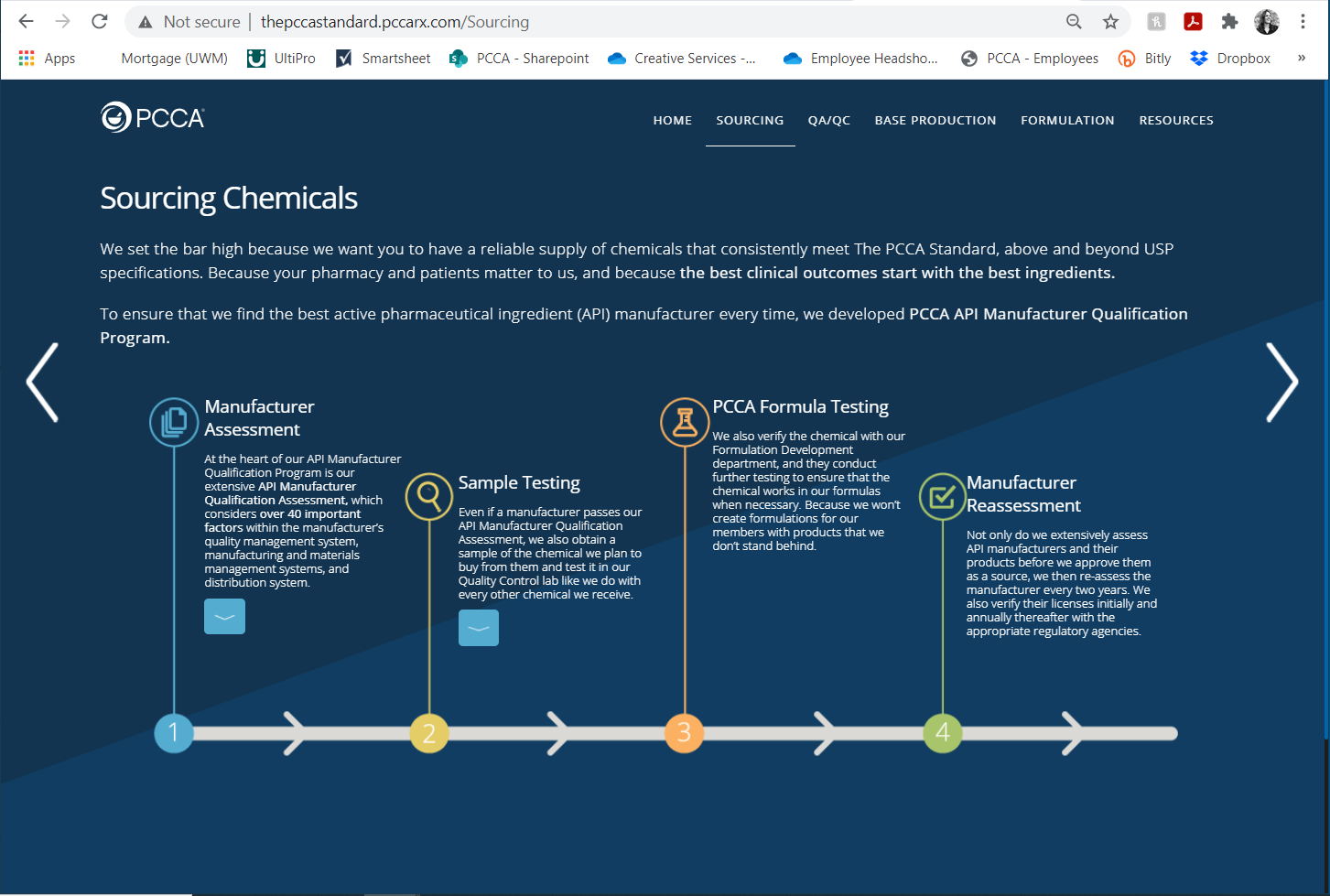Open the zoom magnifier in address bar
This screenshot has height=896, width=1330.
(1074, 21)
